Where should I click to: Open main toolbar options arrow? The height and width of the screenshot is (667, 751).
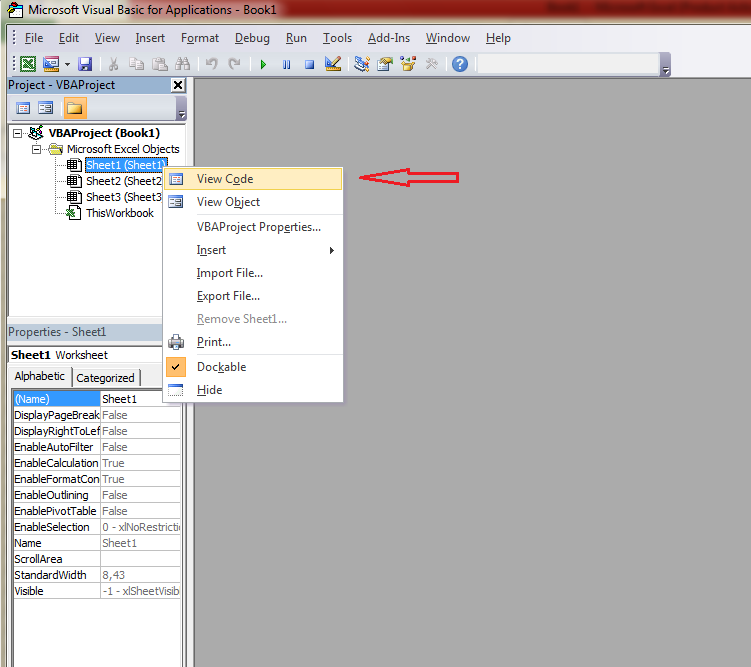(665, 65)
